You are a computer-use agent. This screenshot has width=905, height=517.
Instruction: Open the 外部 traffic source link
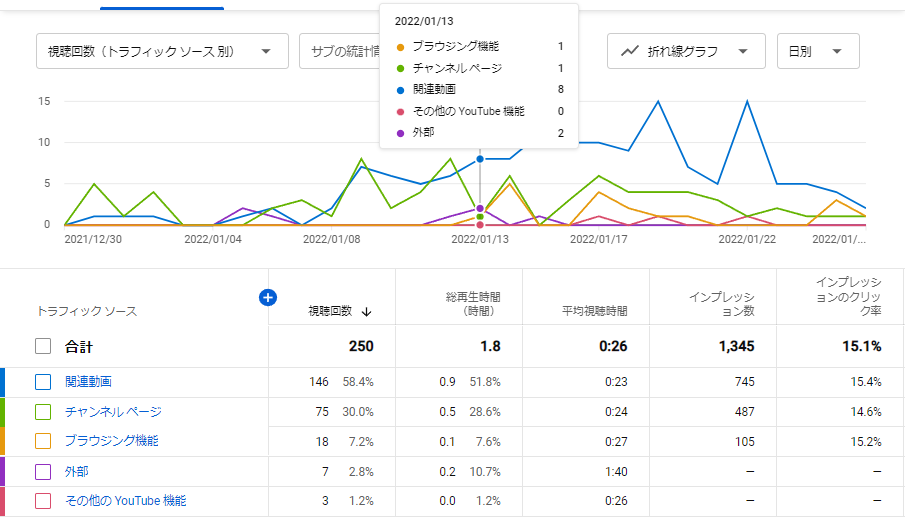coord(77,471)
